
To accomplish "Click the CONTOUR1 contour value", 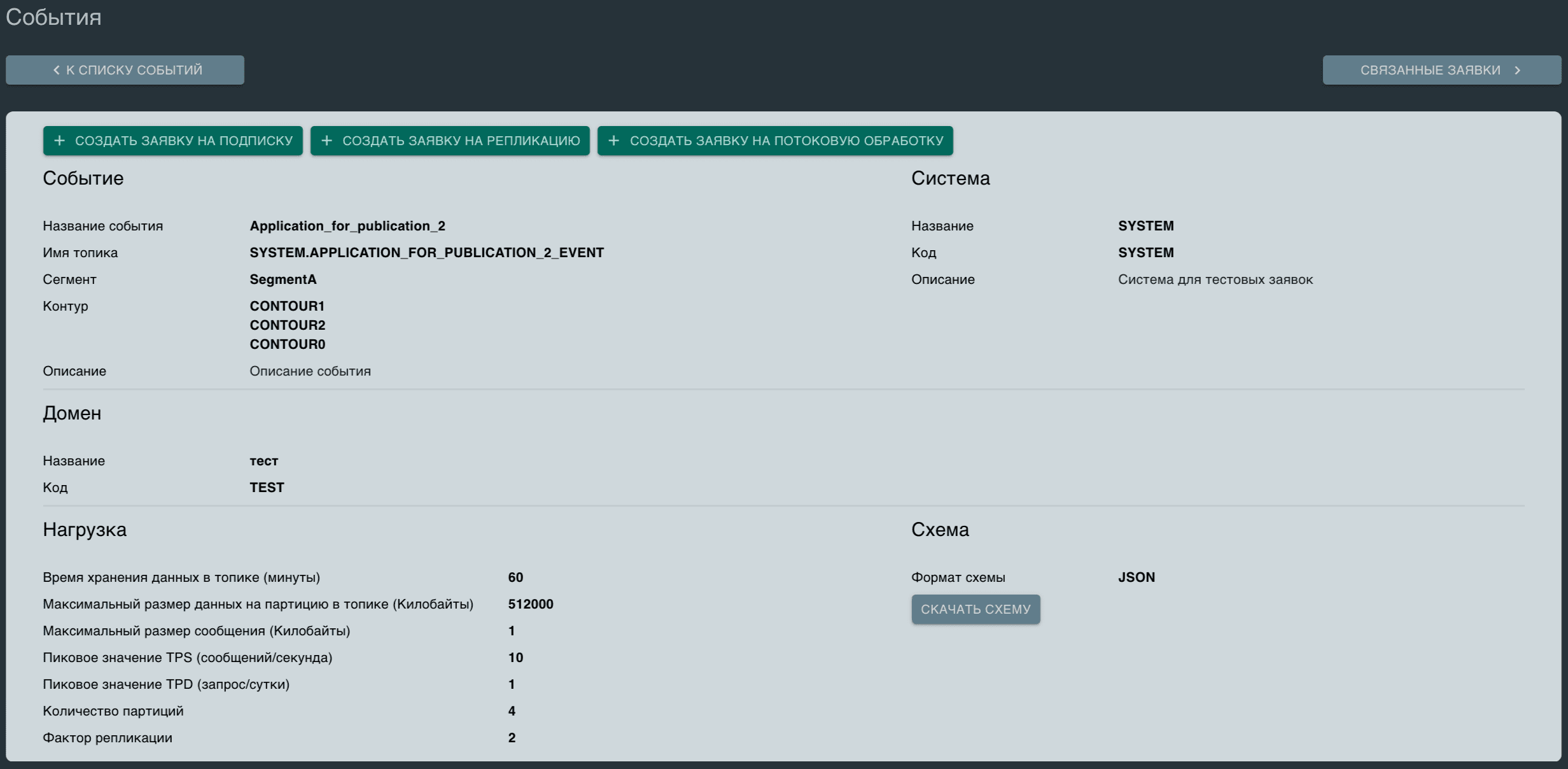I will point(287,306).
